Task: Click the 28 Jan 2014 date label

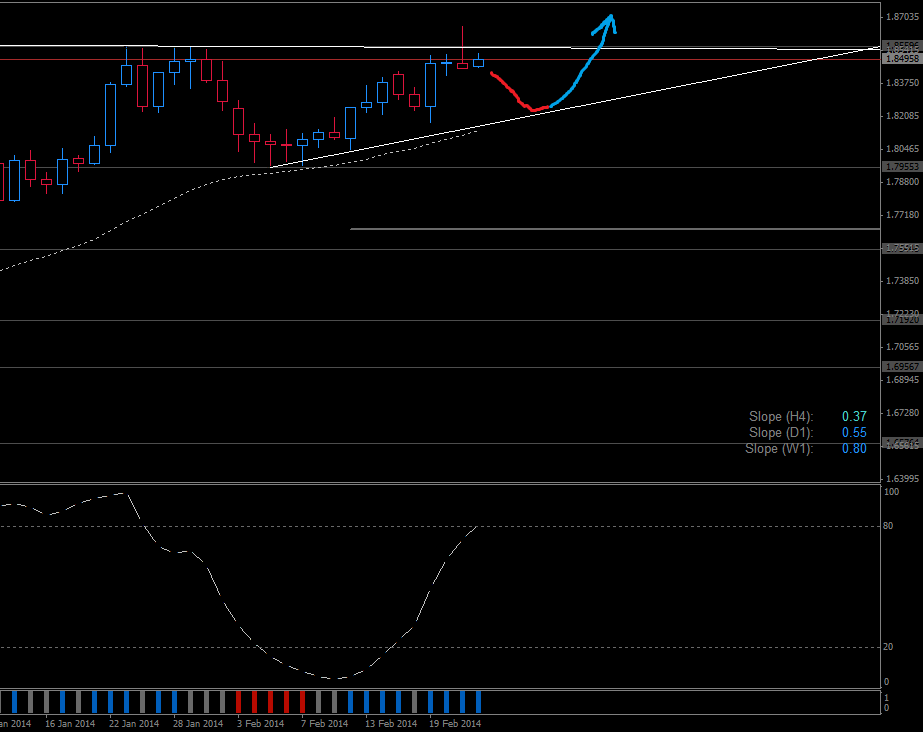Action: click(x=198, y=724)
